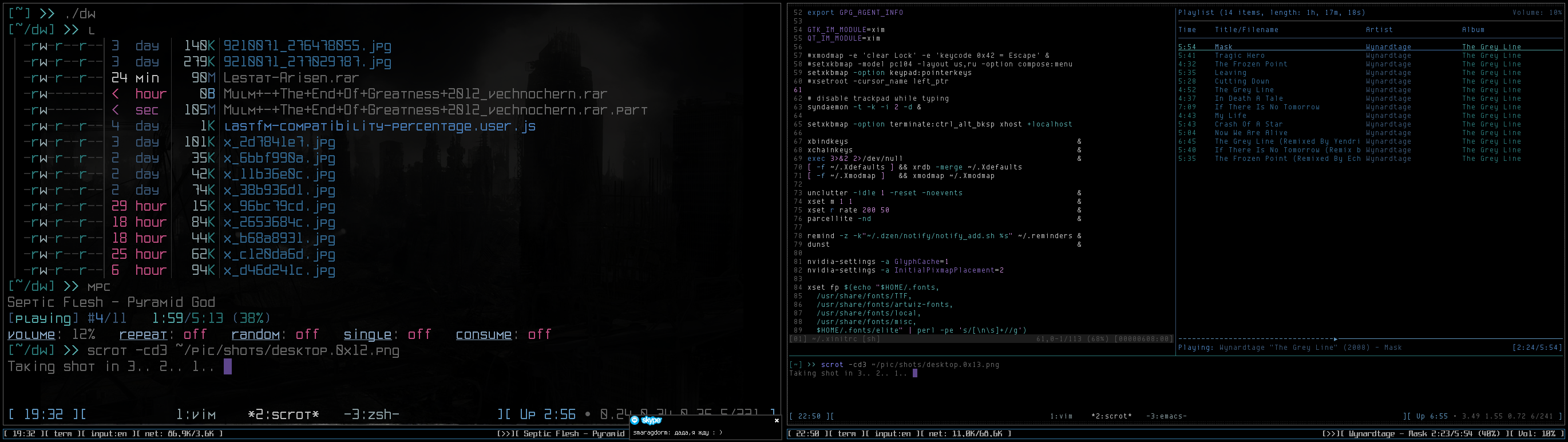Image resolution: width=1568 pixels, height=442 pixels.
Task: Click the Volume: 10% indicator in the playlist pane
Action: pos(1537,13)
